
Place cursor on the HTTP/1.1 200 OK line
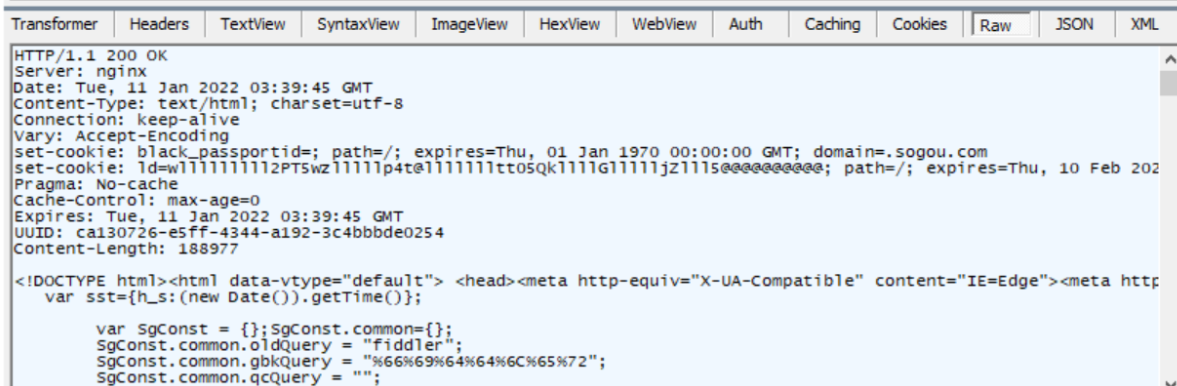point(91,56)
